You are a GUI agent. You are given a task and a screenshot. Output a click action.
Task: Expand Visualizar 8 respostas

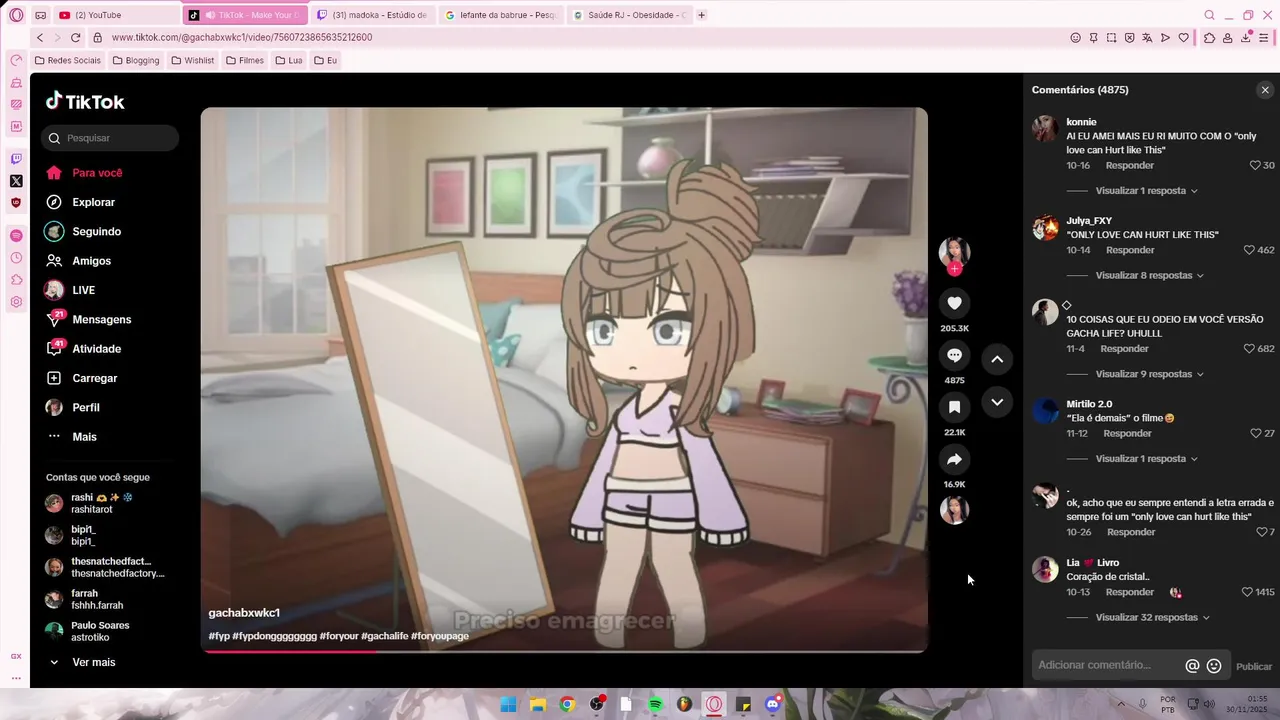click(x=1149, y=275)
